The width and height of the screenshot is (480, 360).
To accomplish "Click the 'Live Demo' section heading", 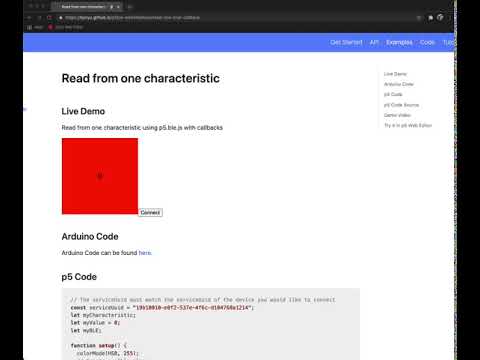I will pos(83,111).
